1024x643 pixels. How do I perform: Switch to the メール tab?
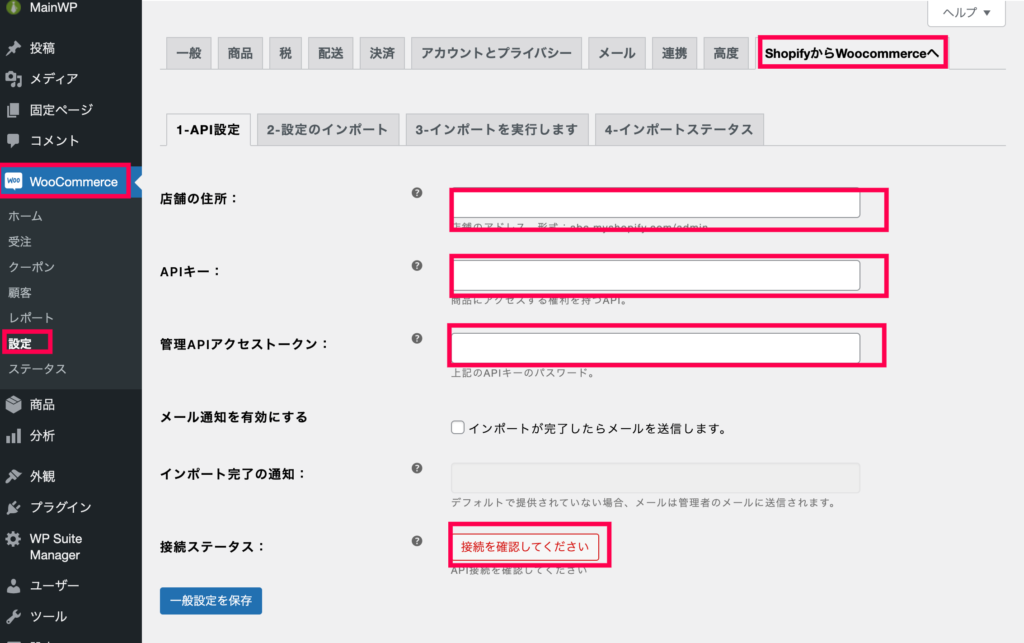(617, 53)
